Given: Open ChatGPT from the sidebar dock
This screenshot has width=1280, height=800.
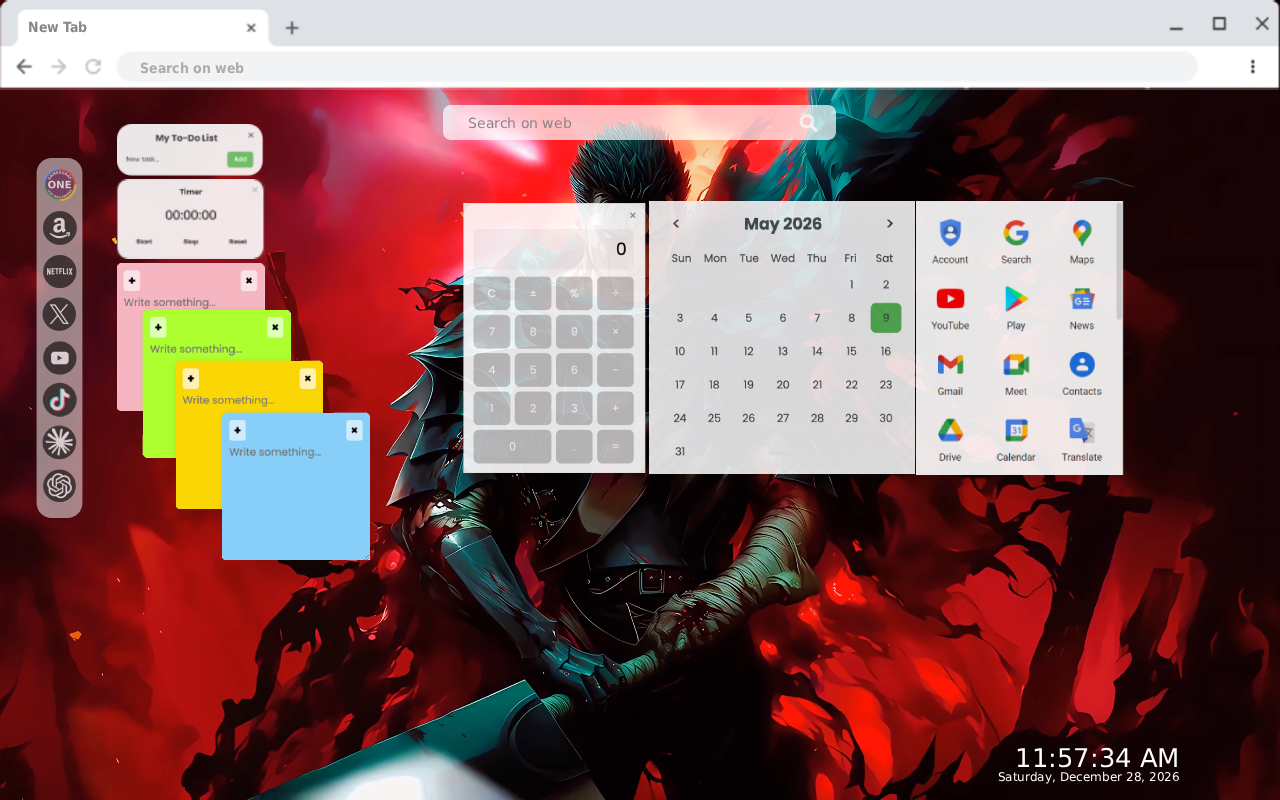Looking at the screenshot, I should 60,486.
